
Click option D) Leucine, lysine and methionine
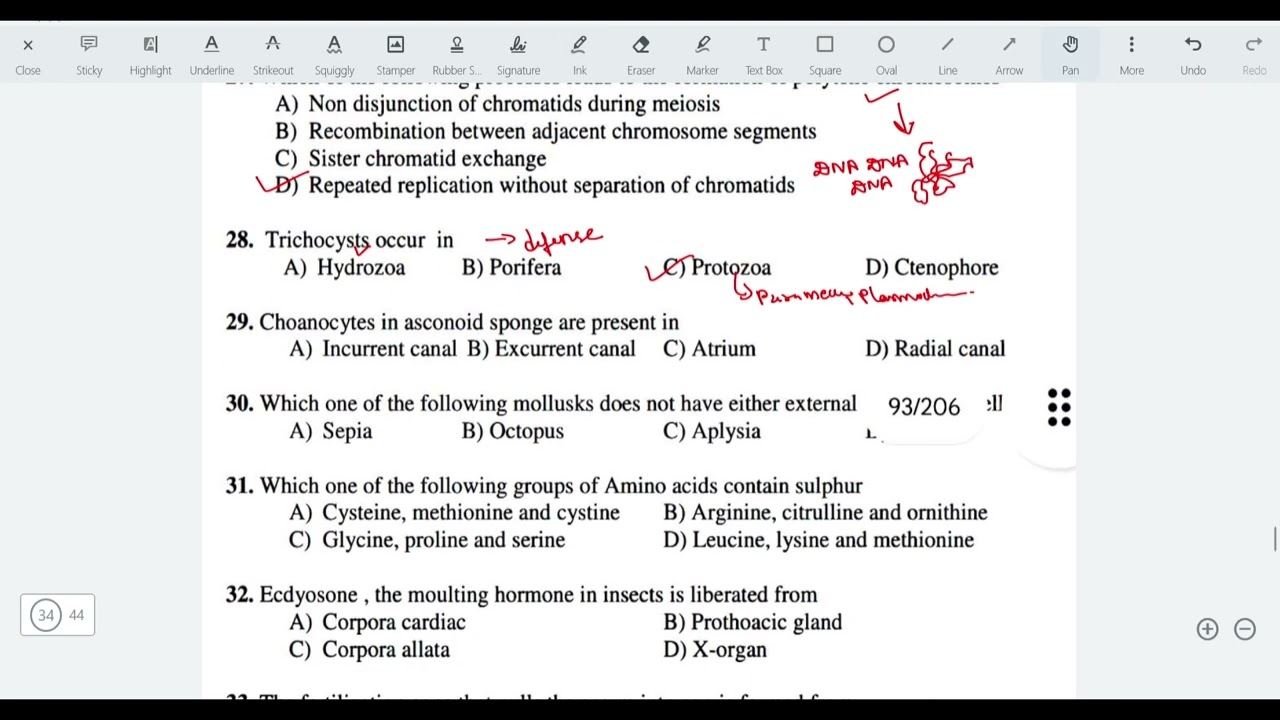818,539
